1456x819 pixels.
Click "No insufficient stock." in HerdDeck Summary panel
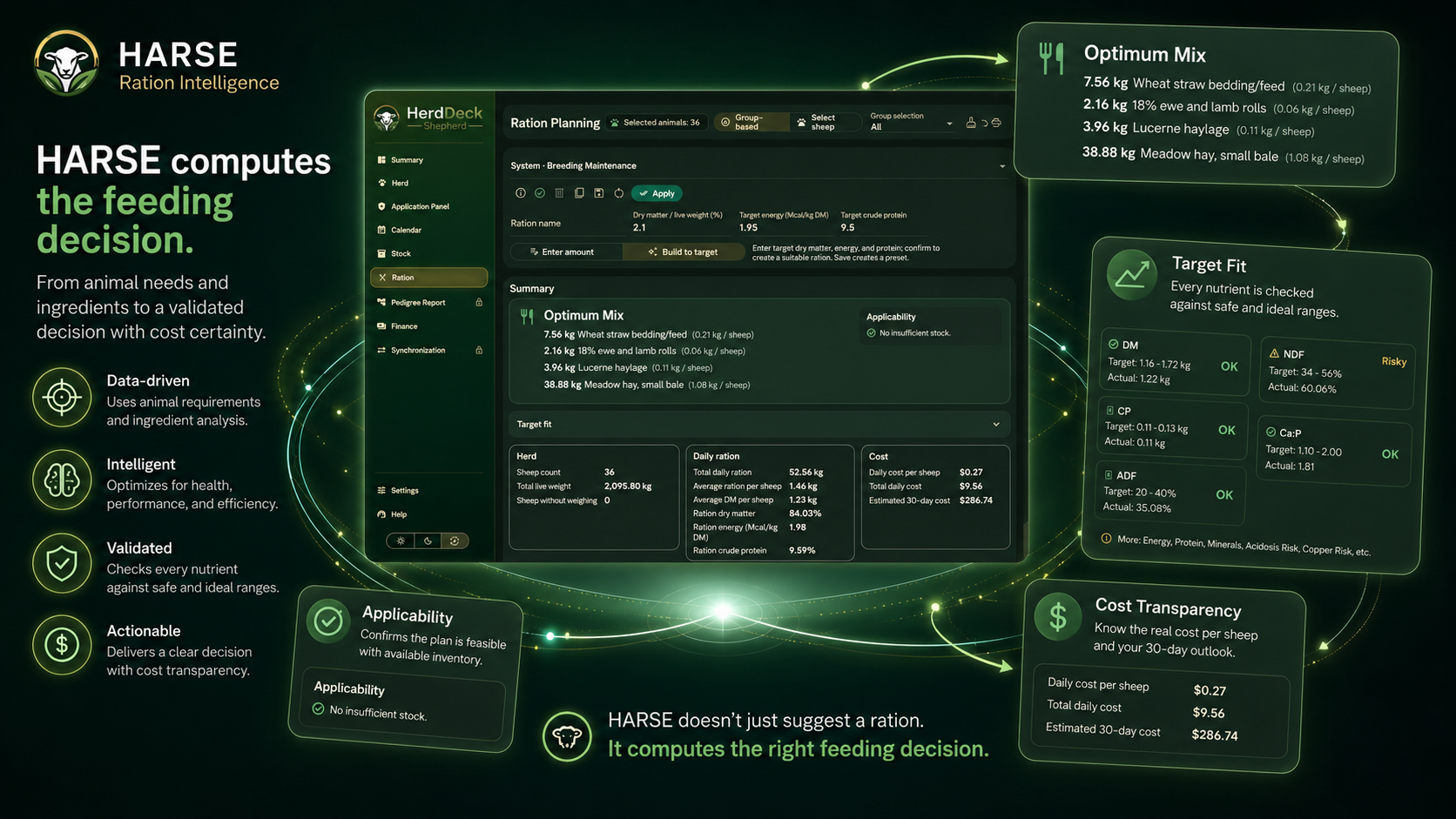coord(914,333)
